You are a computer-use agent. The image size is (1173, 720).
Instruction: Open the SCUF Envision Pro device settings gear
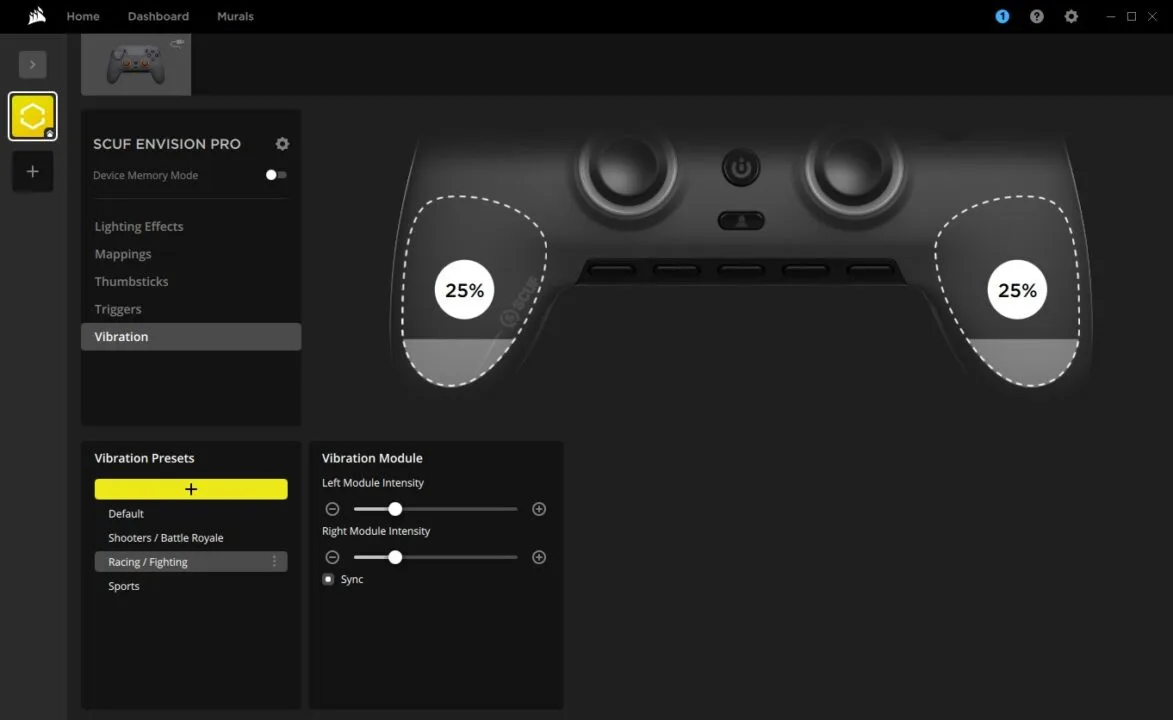282,144
